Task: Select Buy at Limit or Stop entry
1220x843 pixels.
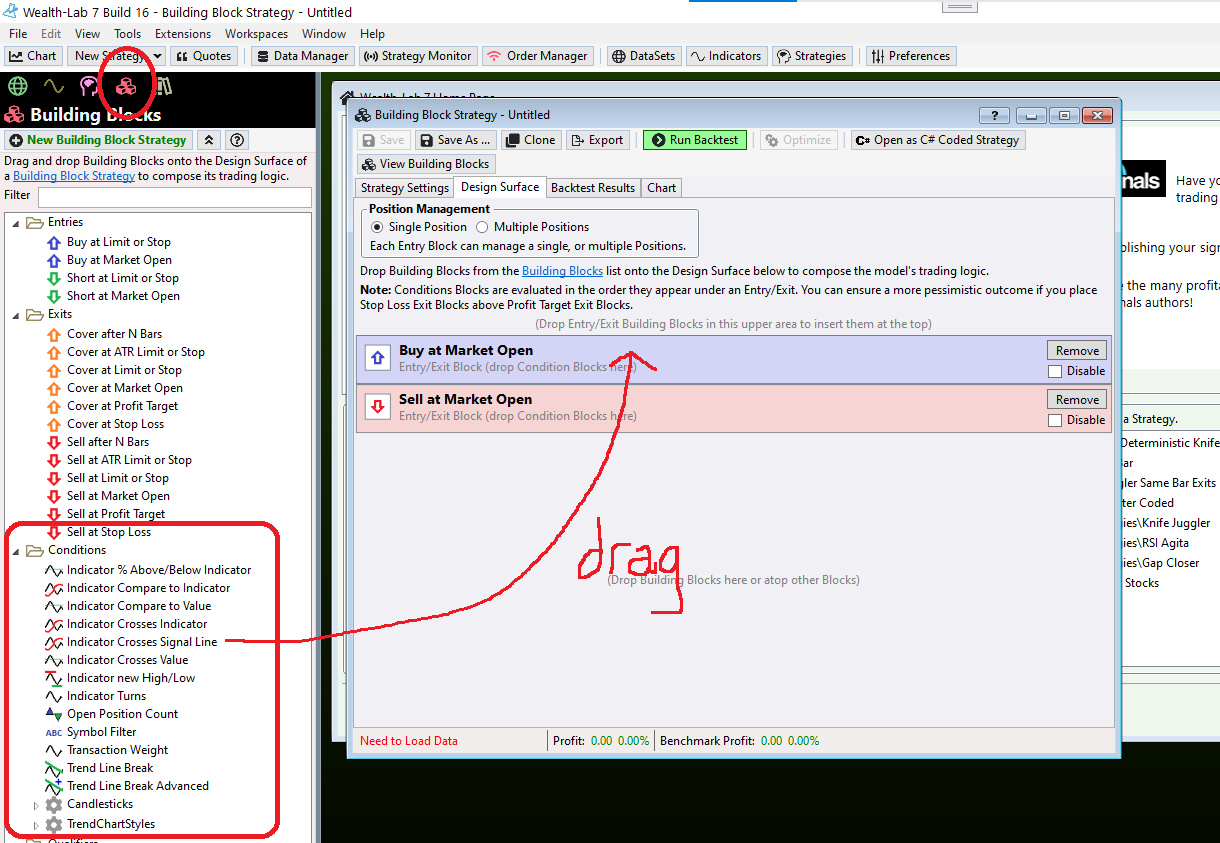Action: click(x=118, y=242)
